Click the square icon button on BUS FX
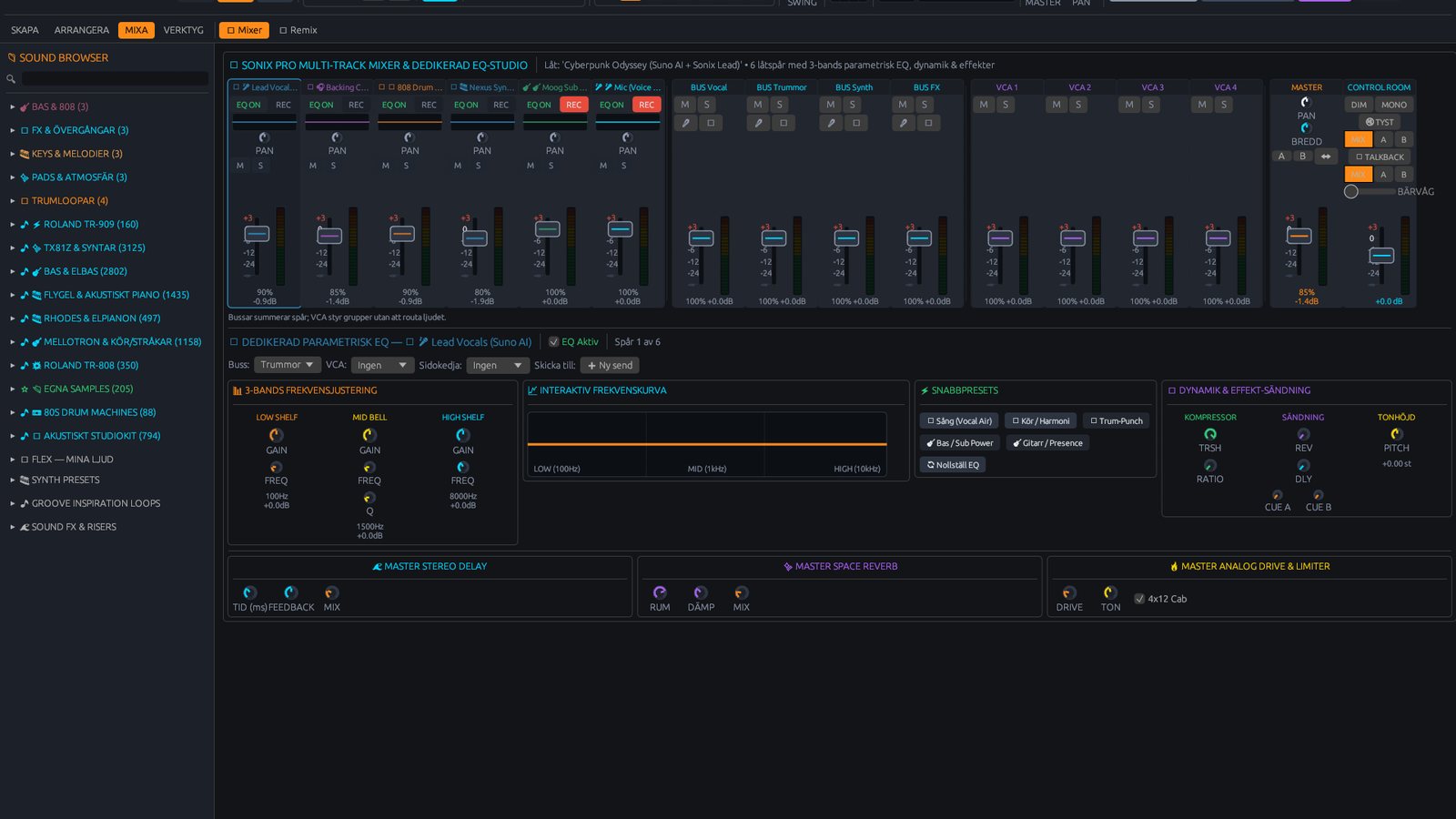The image size is (1456, 819). pyautogui.click(x=928, y=123)
